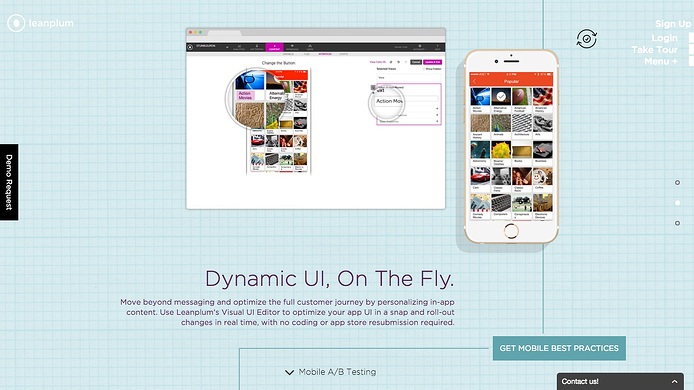This screenshot has width=694, height=390.
Task: Tap the yellow flower thumbnail on phone
Action: (x=501, y=150)
